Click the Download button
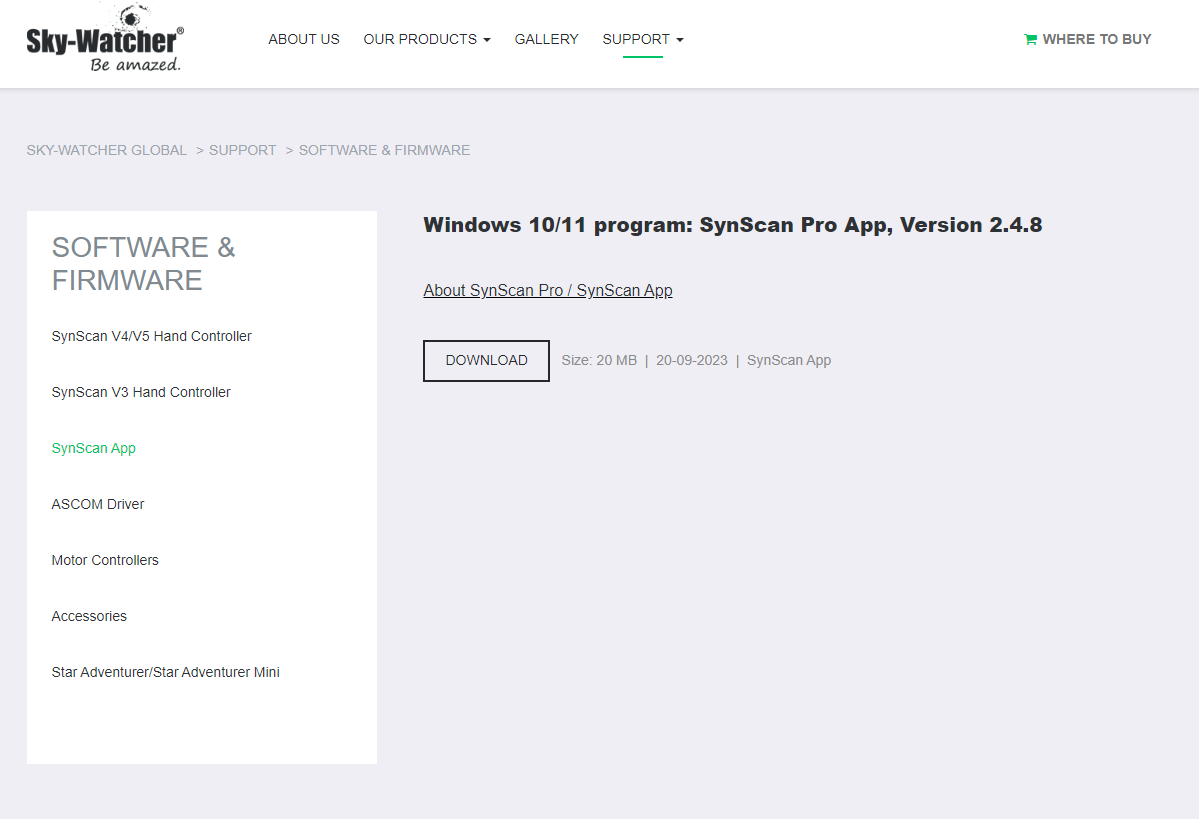This screenshot has width=1199, height=819. (x=486, y=360)
